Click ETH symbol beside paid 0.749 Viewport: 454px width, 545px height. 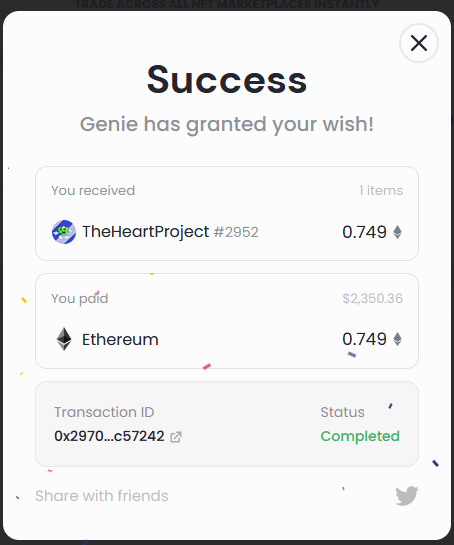(397, 339)
